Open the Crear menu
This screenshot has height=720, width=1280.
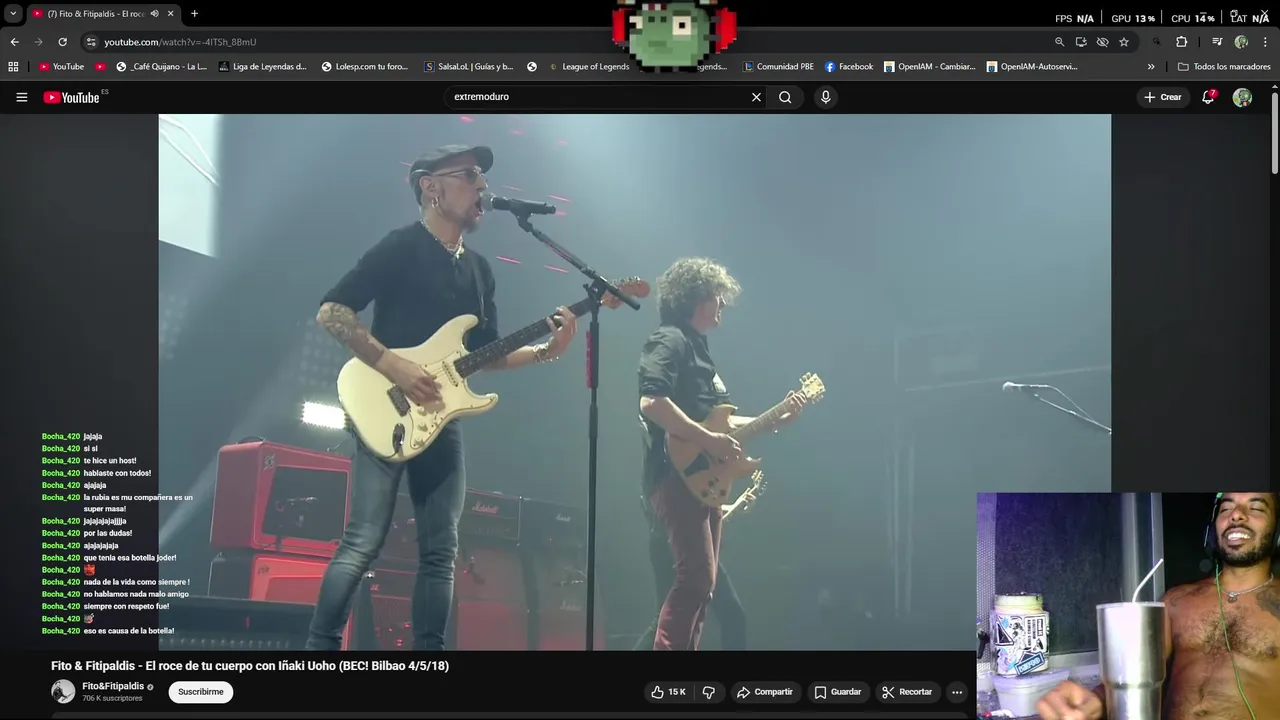[x=1163, y=97]
